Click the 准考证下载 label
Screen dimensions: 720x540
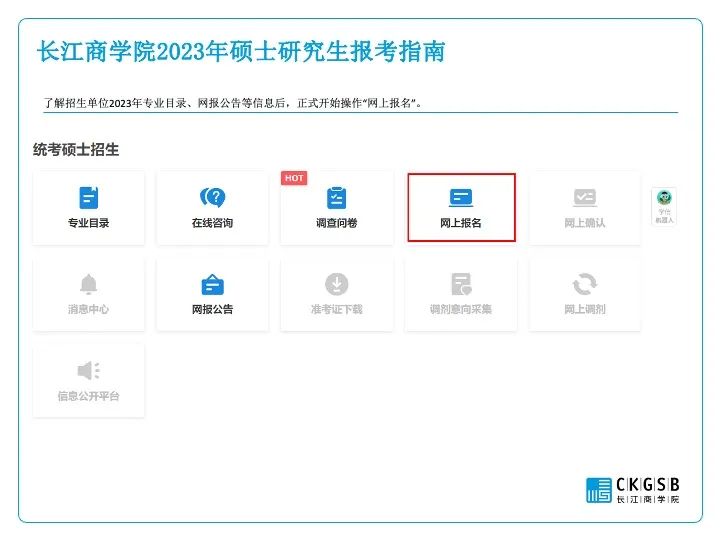click(337, 309)
